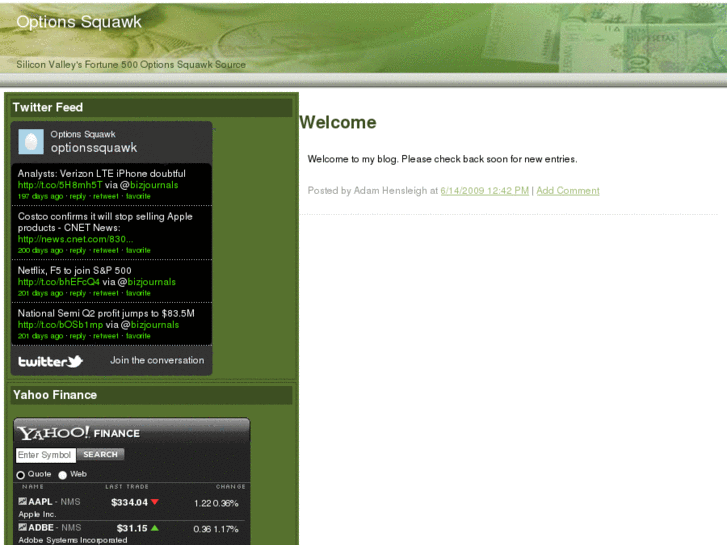Image resolution: width=727 pixels, height=545 pixels.
Task: Reply to the Verizon LTE iPhone tweet
Action: 78,196
